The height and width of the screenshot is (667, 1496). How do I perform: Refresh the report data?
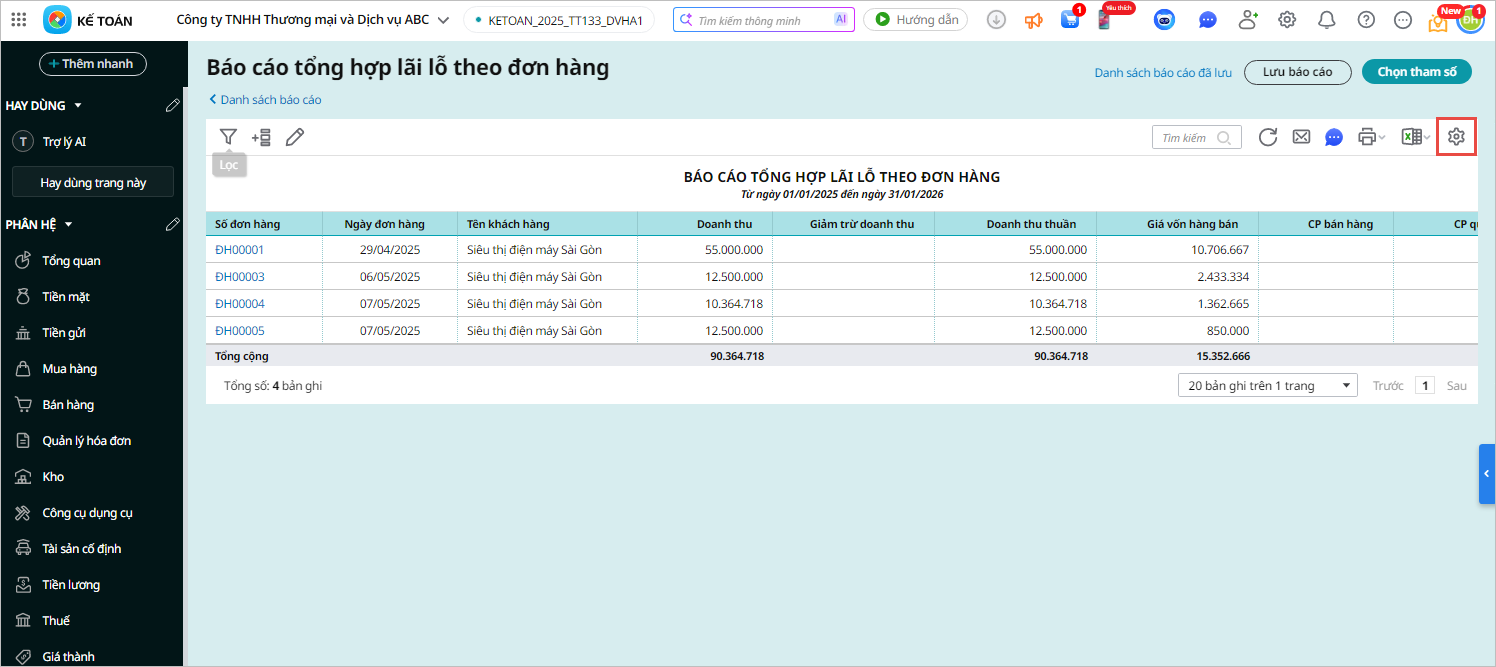coord(1267,138)
